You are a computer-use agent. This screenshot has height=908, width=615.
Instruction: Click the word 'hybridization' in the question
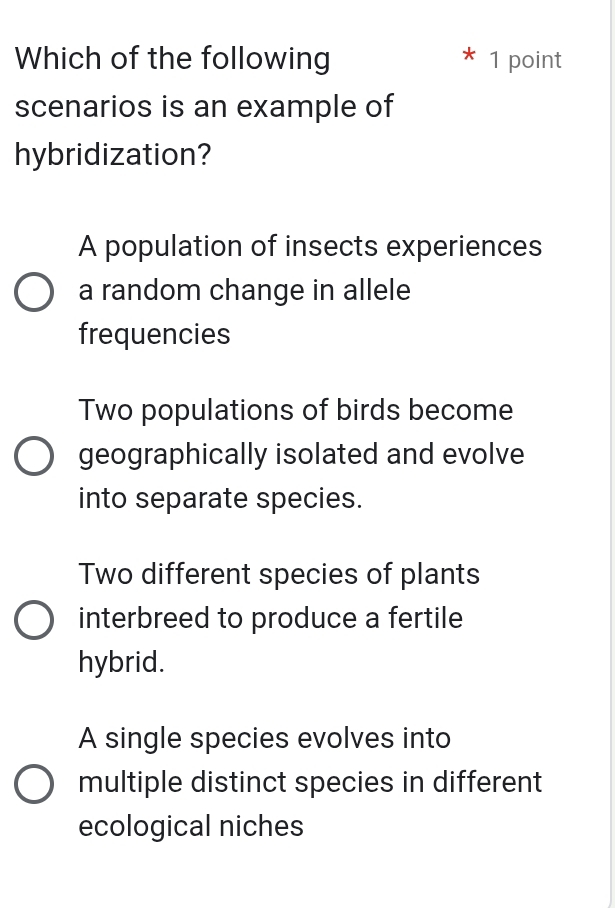point(105,154)
